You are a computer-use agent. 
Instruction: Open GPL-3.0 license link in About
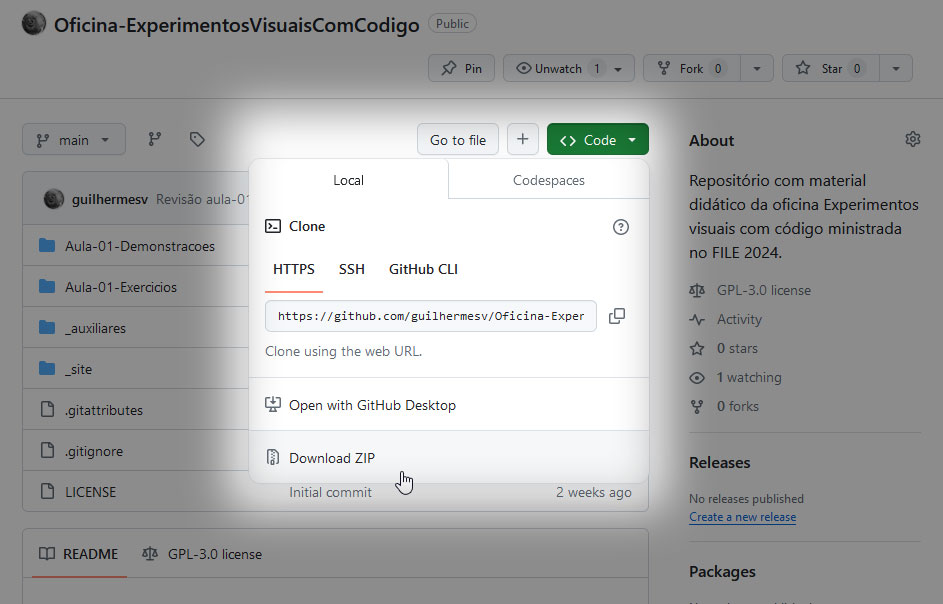(x=764, y=290)
